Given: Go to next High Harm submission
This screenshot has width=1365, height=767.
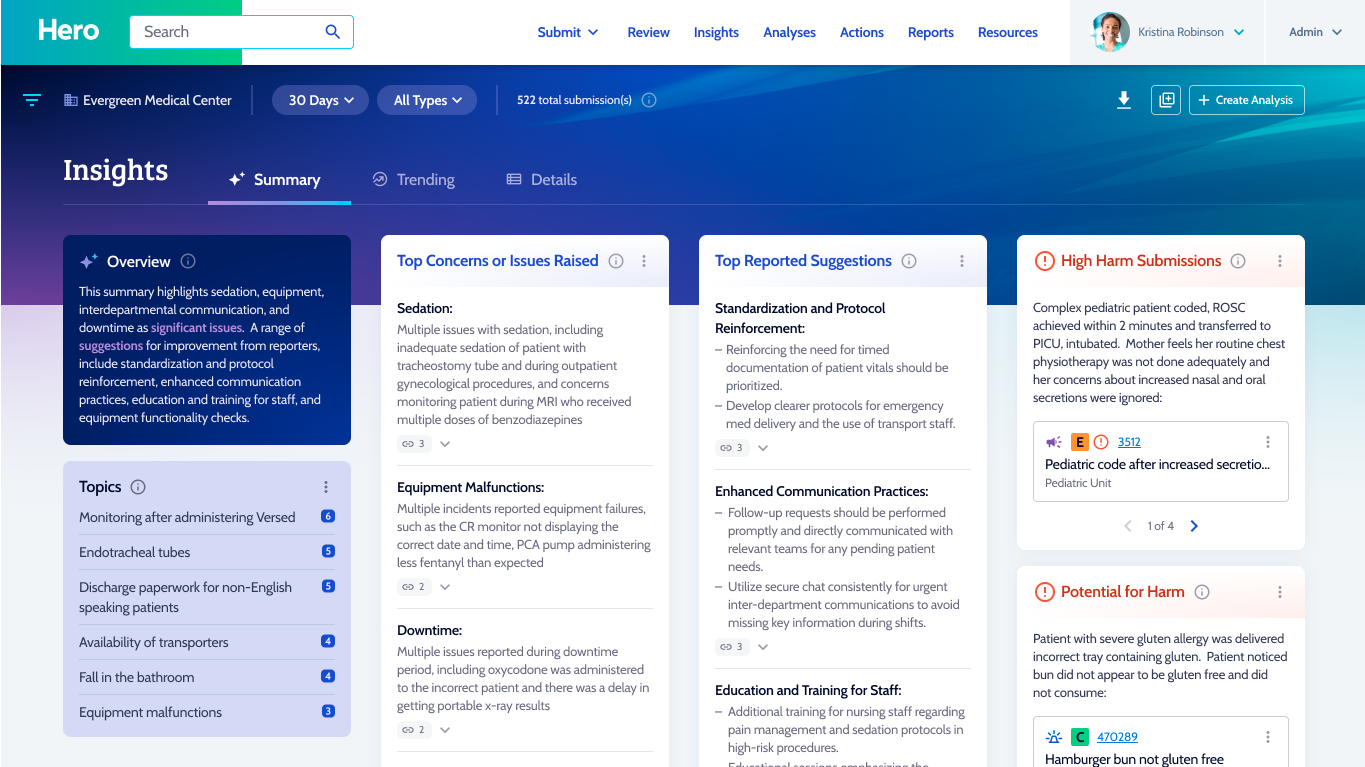Looking at the screenshot, I should pos(1194,526).
